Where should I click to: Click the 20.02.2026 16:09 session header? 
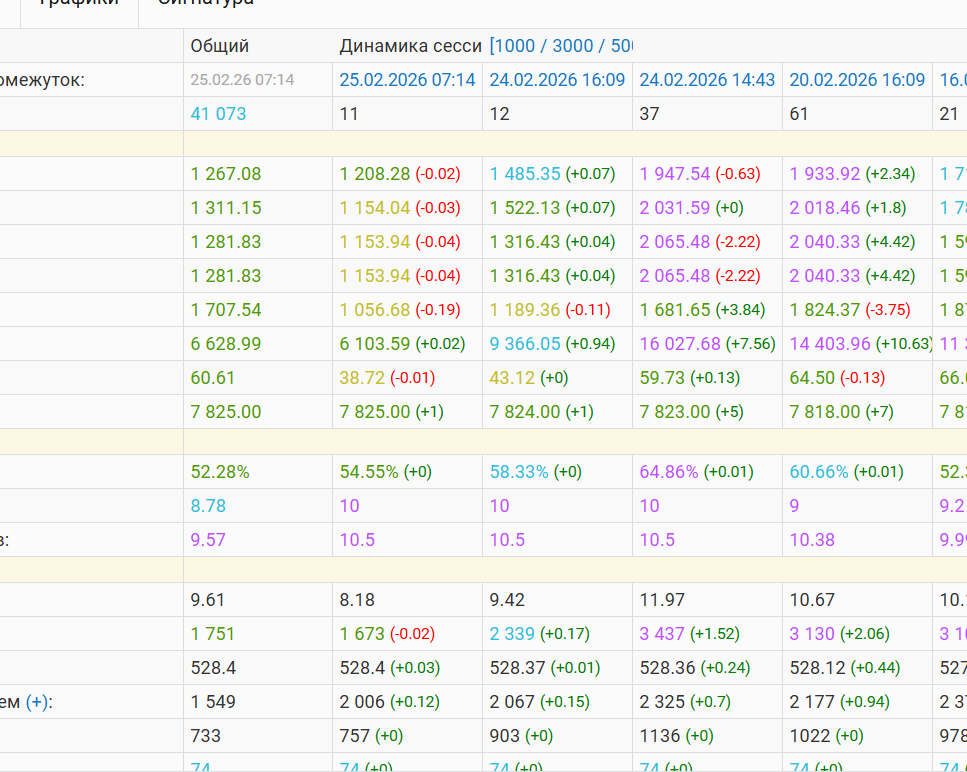click(857, 80)
